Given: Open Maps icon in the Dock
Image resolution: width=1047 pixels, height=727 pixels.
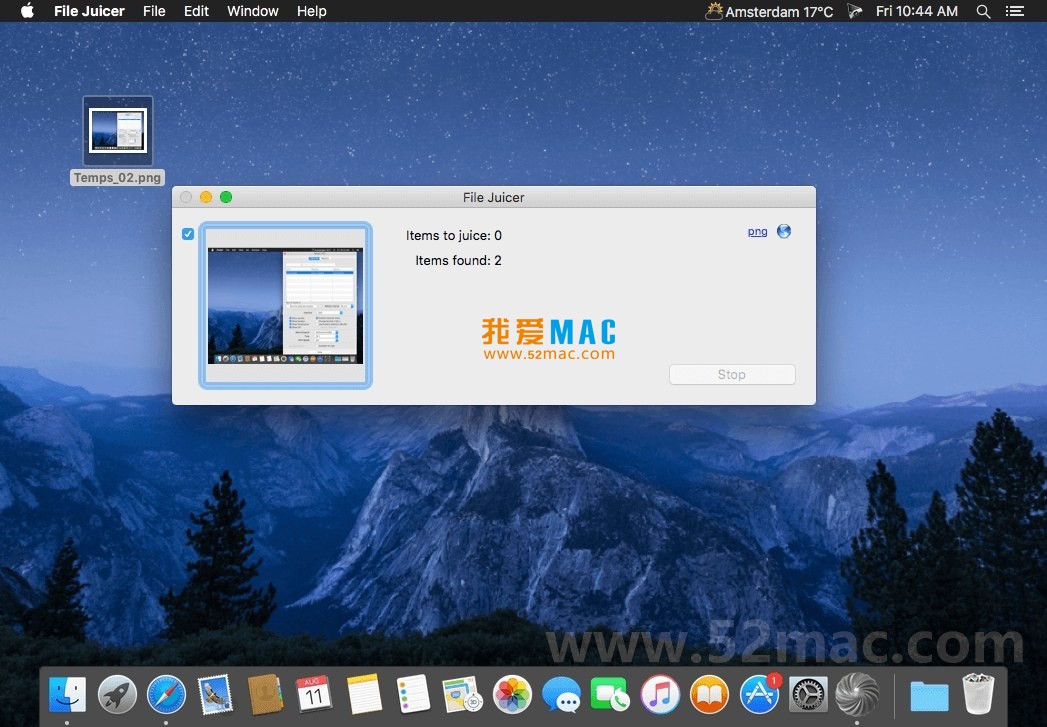Looking at the screenshot, I should pos(462,694).
